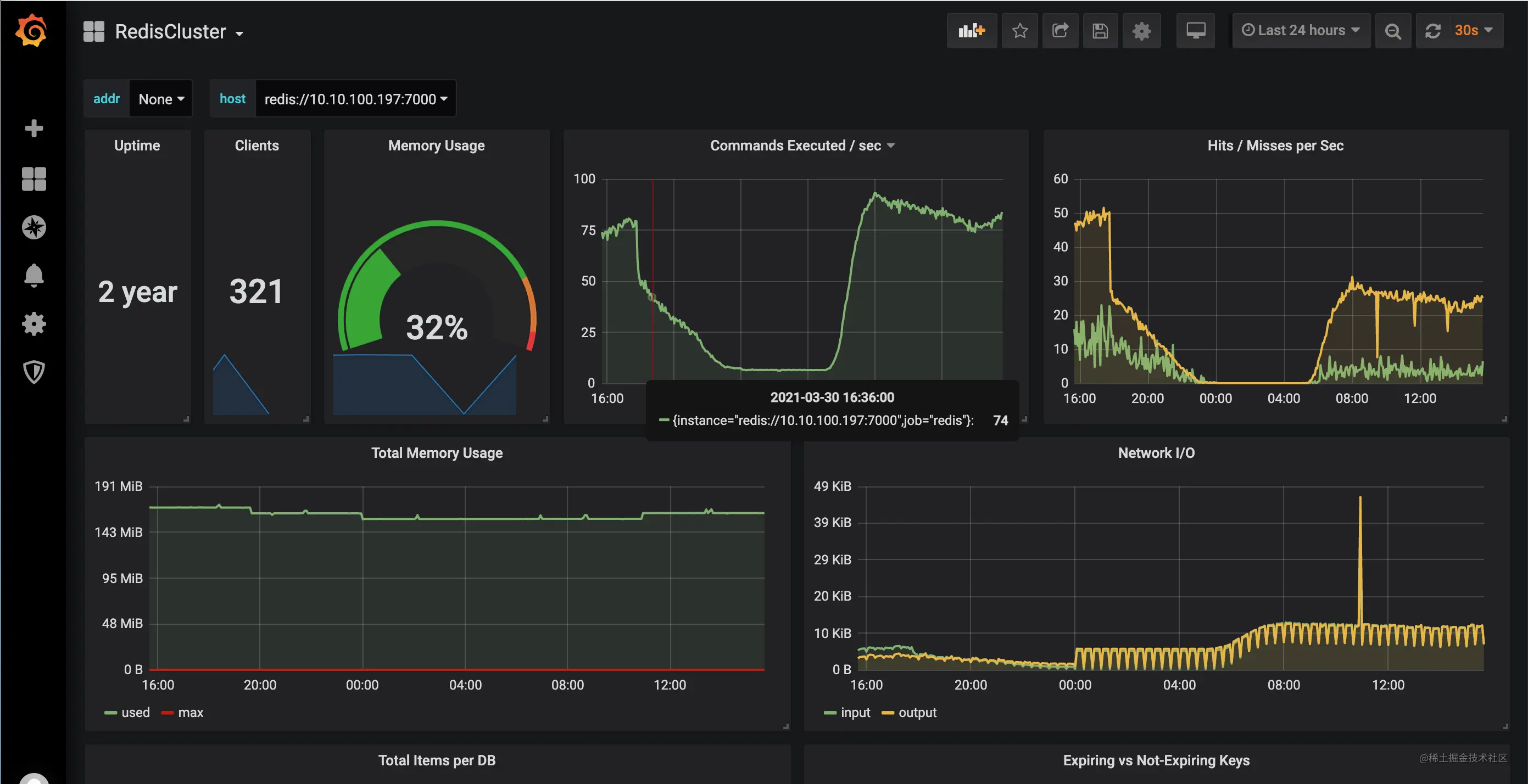Refresh the dashboard now
This screenshot has width=1528, height=784.
[1433, 30]
